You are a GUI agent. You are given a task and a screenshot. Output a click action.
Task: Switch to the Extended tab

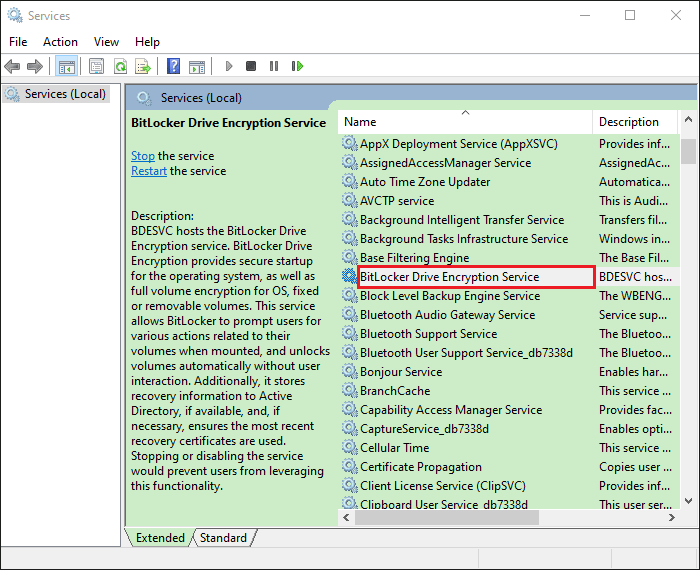click(x=160, y=538)
